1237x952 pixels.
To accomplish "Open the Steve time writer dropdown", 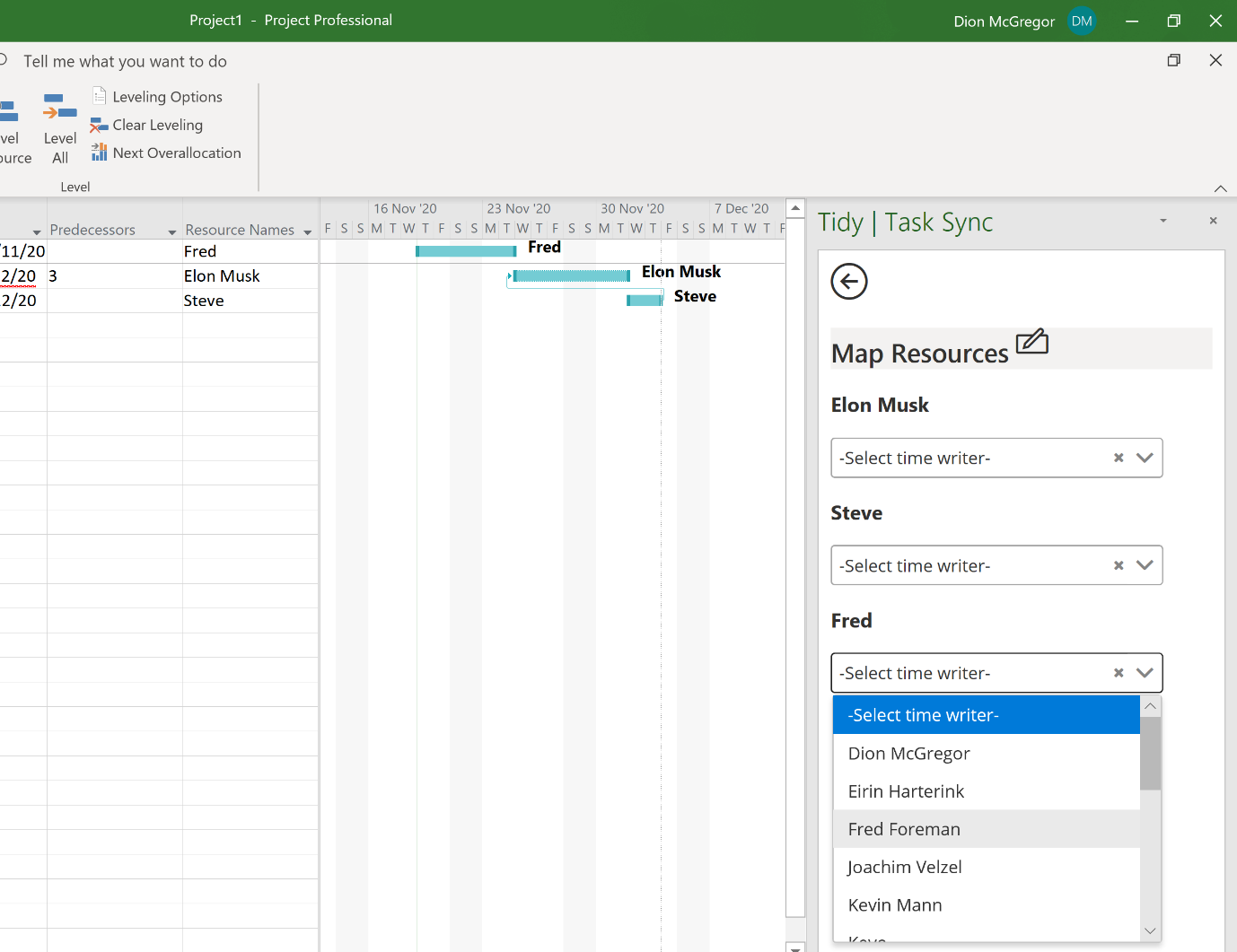I will coord(1145,565).
